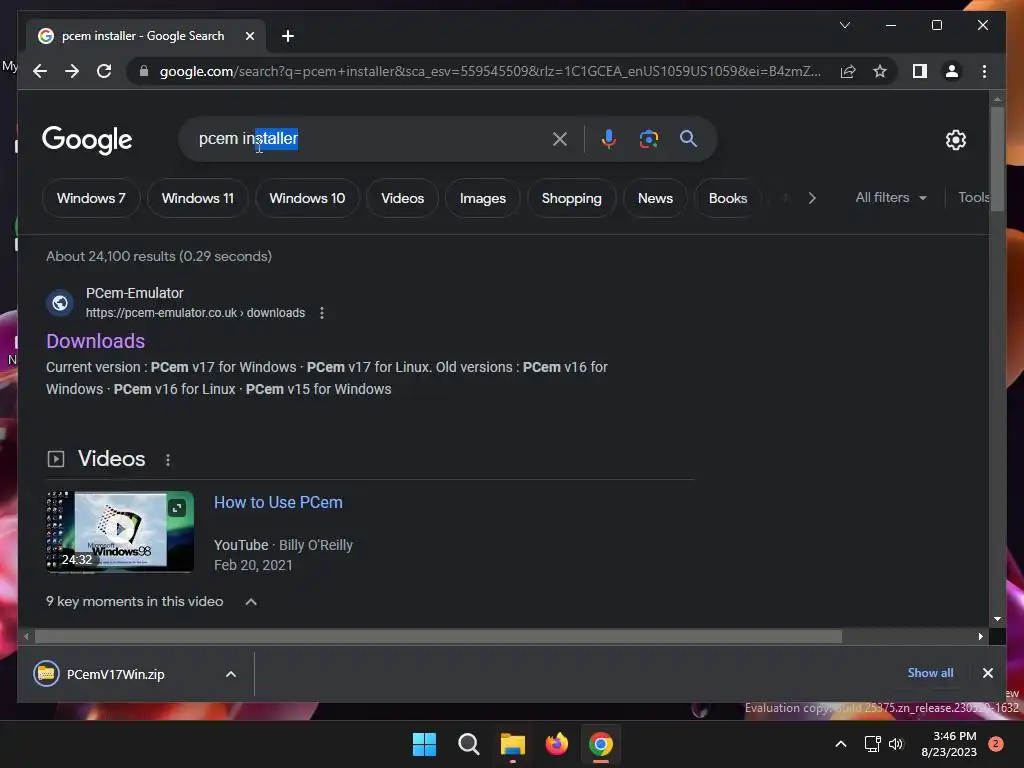Close the downloads bar
The width and height of the screenshot is (1024, 768).
987,673
